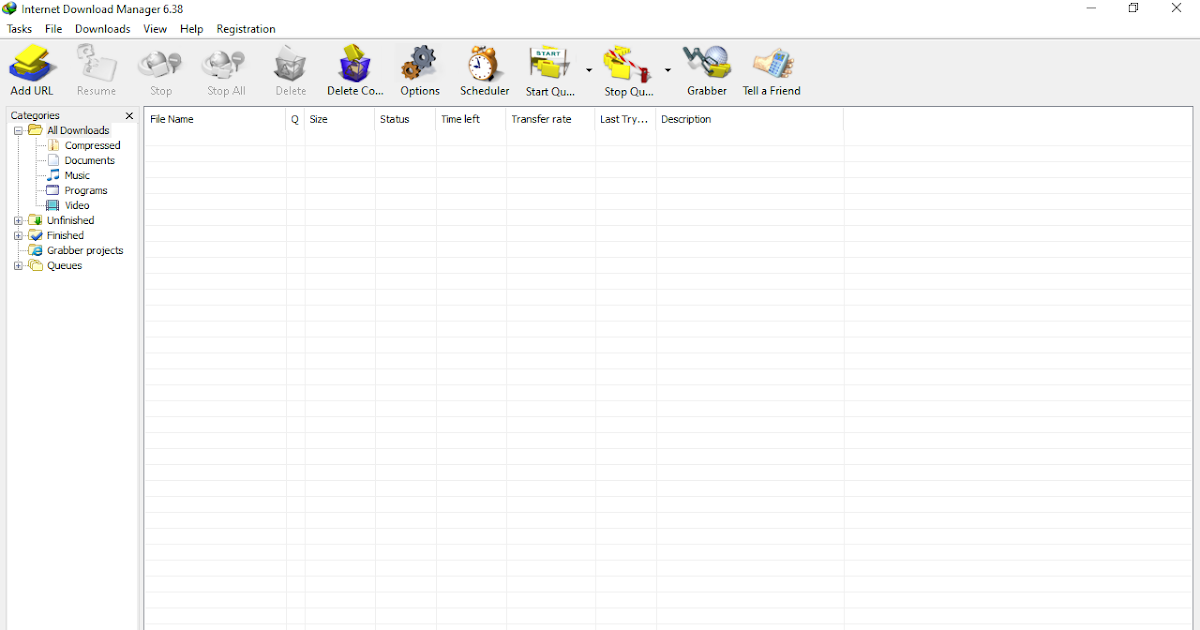This screenshot has width=1200, height=630.
Task: Open the Help menu
Action: point(191,29)
